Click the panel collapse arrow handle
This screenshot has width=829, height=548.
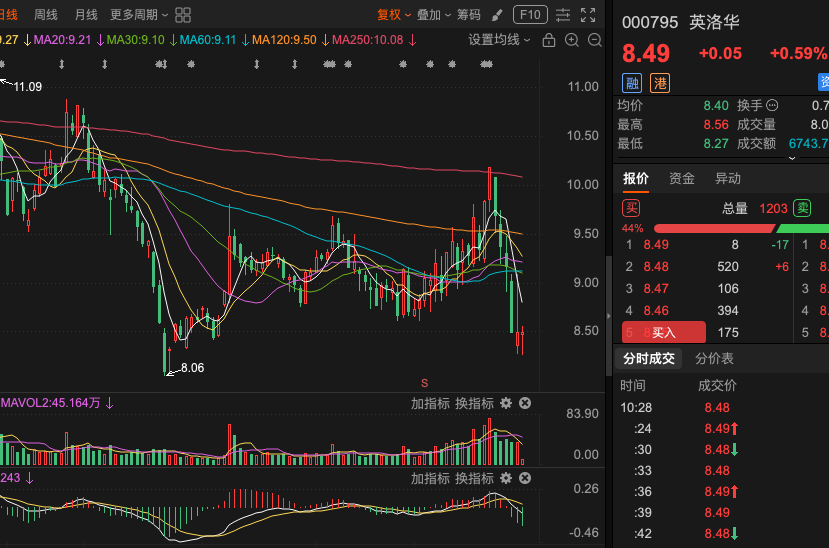click(x=609, y=316)
